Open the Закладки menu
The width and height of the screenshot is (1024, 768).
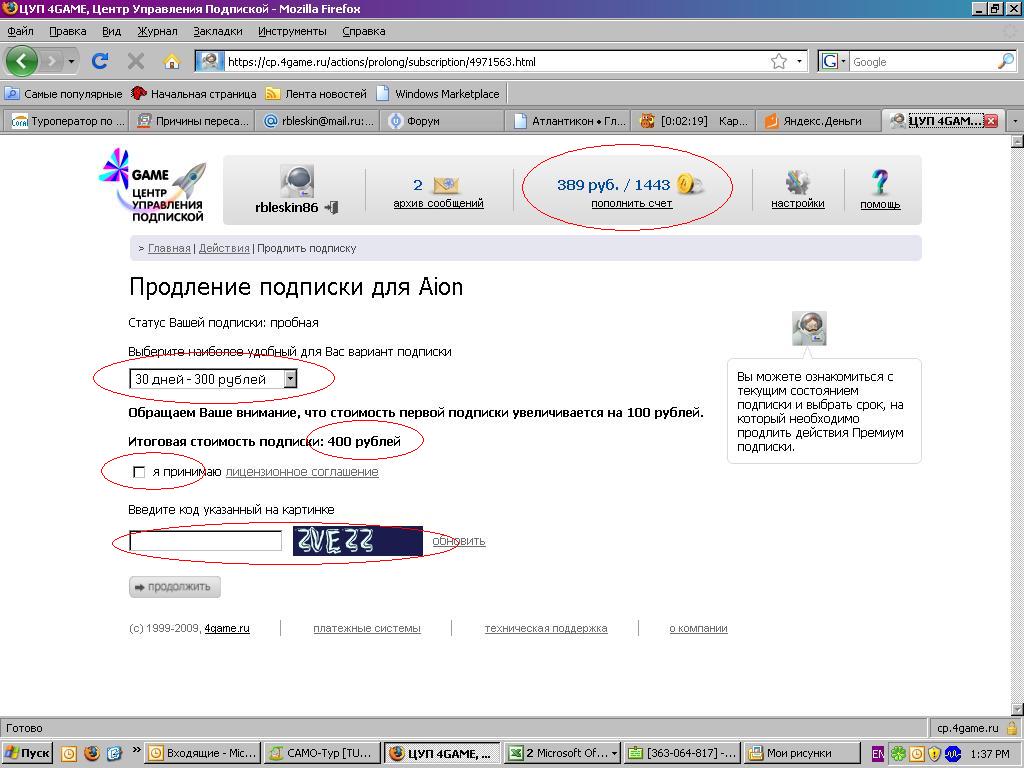tap(217, 31)
